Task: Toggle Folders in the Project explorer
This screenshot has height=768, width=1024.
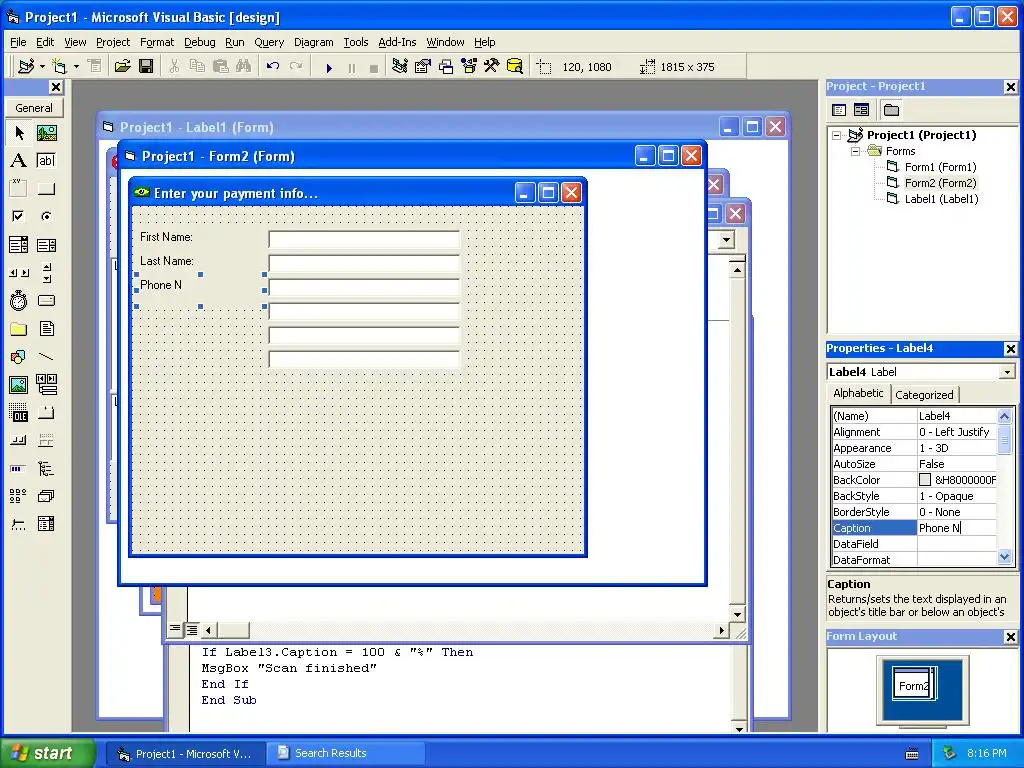Action: [891, 110]
